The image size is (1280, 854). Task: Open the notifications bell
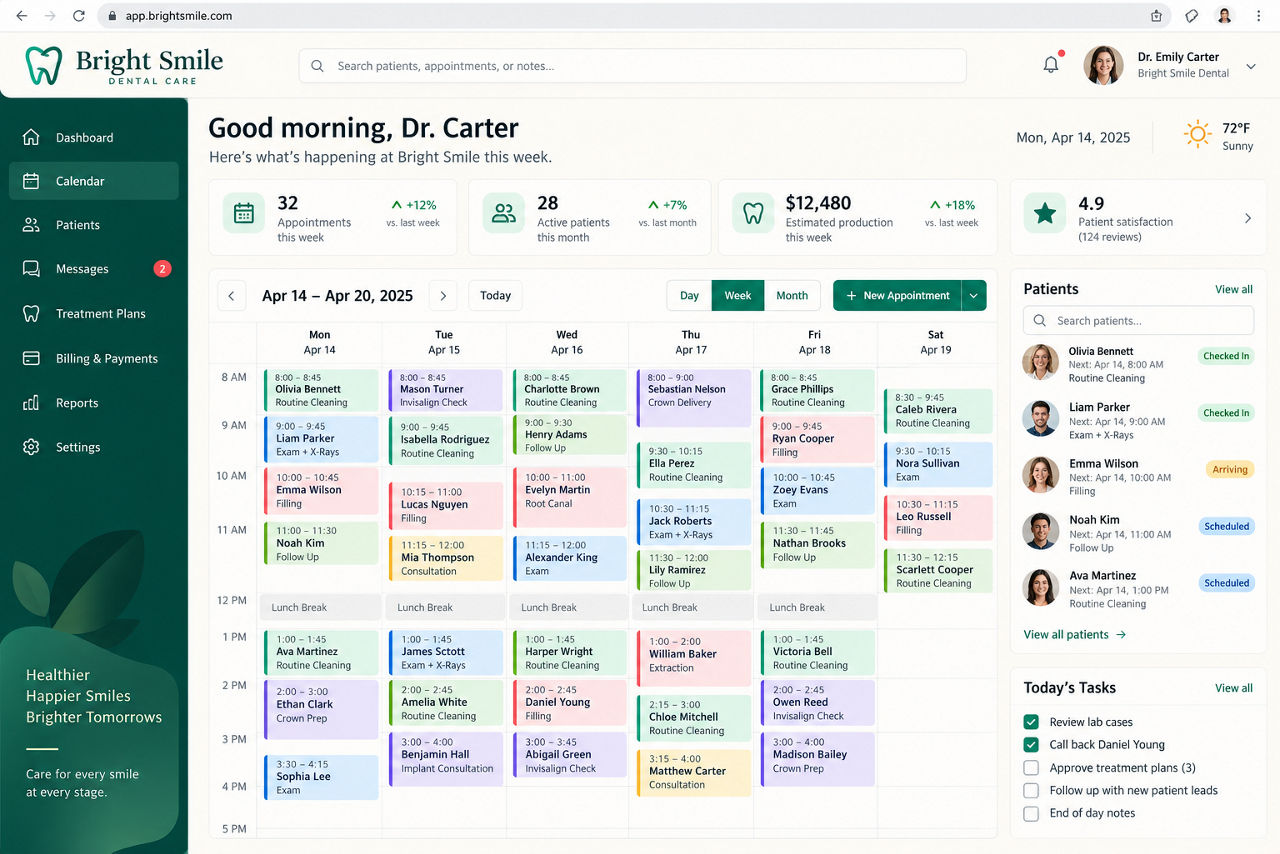tap(1051, 65)
